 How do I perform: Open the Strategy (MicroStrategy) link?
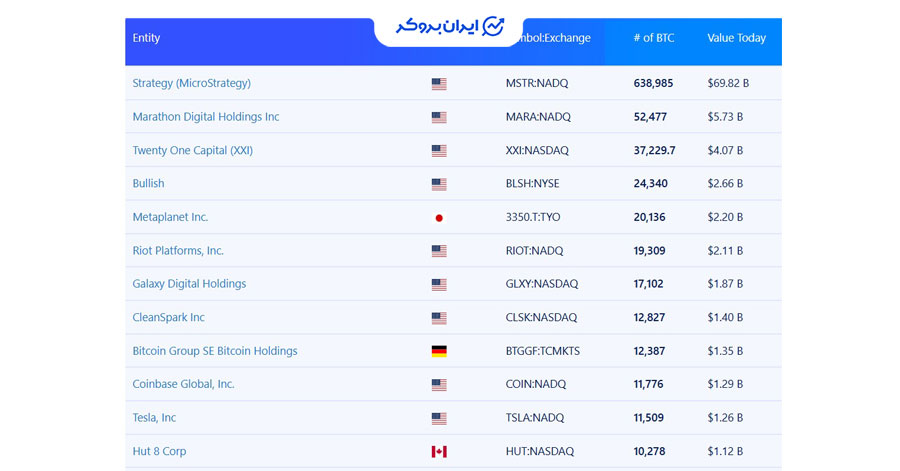point(191,83)
